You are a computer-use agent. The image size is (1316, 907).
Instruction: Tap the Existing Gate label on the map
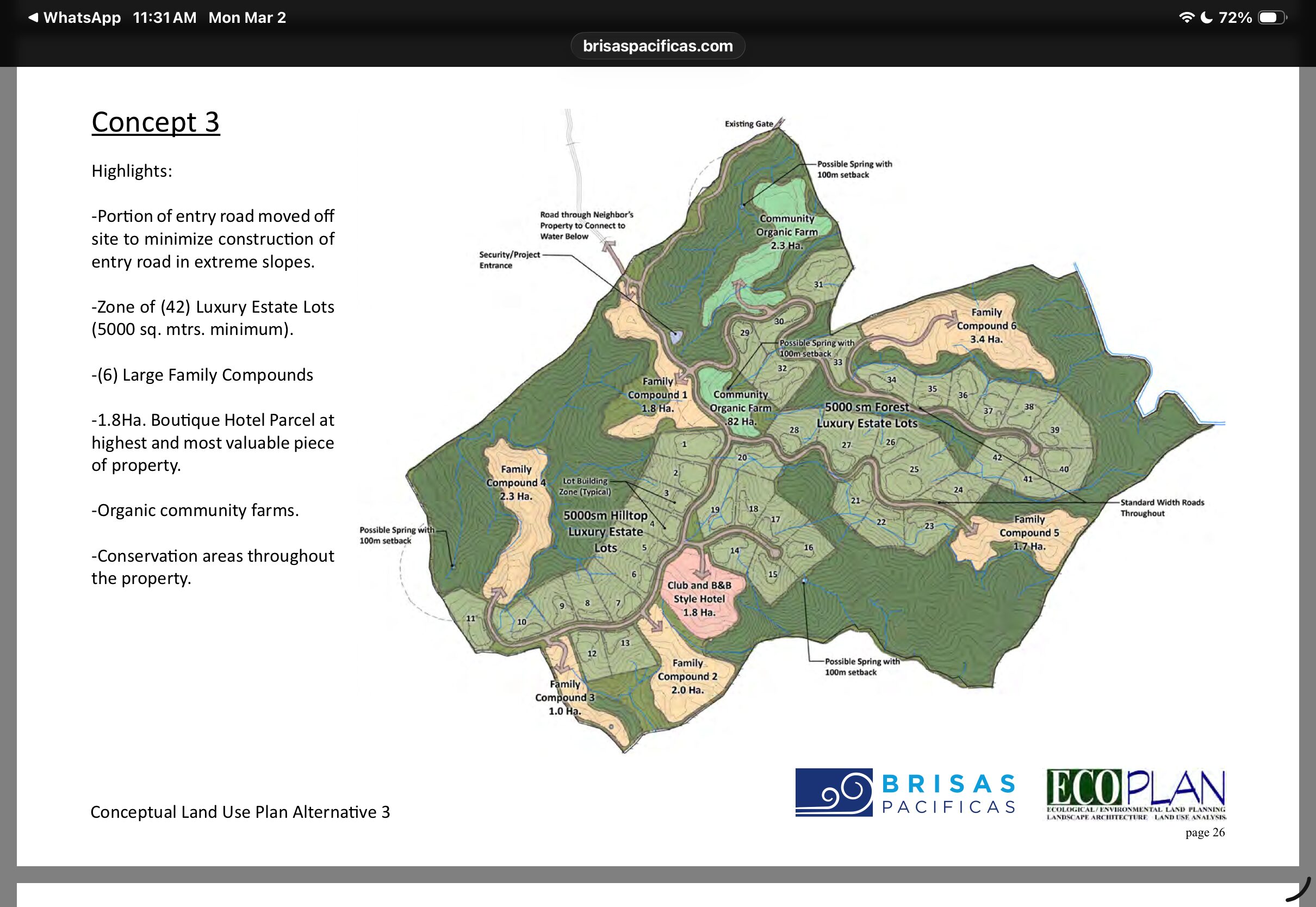pyautogui.click(x=748, y=124)
